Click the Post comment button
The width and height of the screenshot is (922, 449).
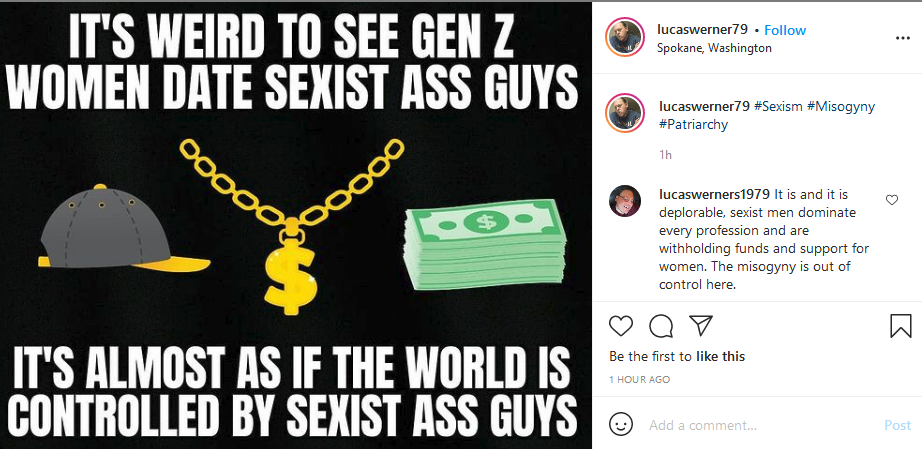pyautogui.click(x=897, y=425)
